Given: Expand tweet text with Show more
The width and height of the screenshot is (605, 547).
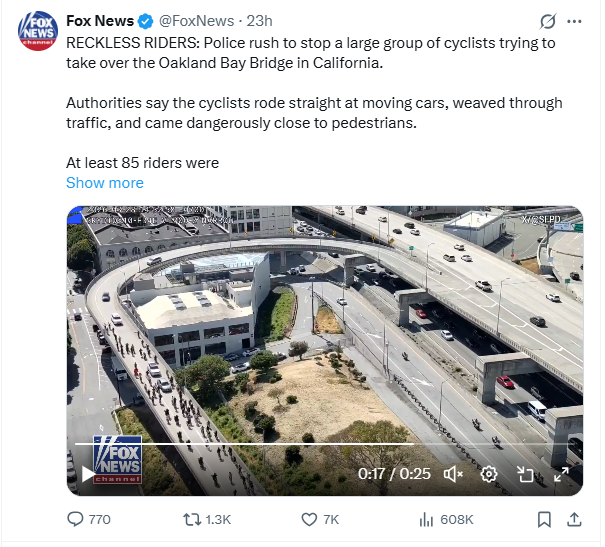Looking at the screenshot, I should (105, 183).
